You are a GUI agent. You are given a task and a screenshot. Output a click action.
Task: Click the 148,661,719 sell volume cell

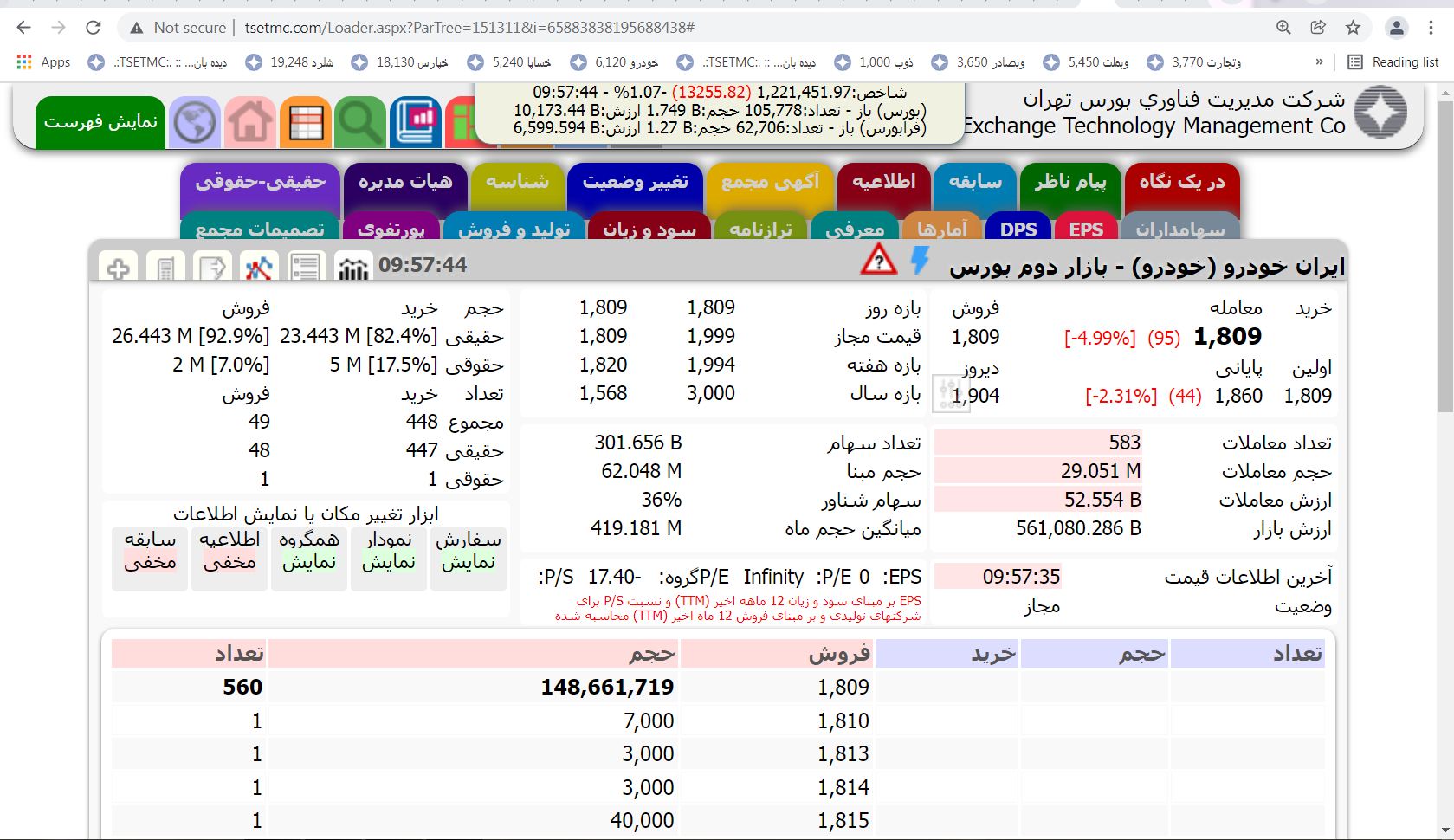(475, 687)
